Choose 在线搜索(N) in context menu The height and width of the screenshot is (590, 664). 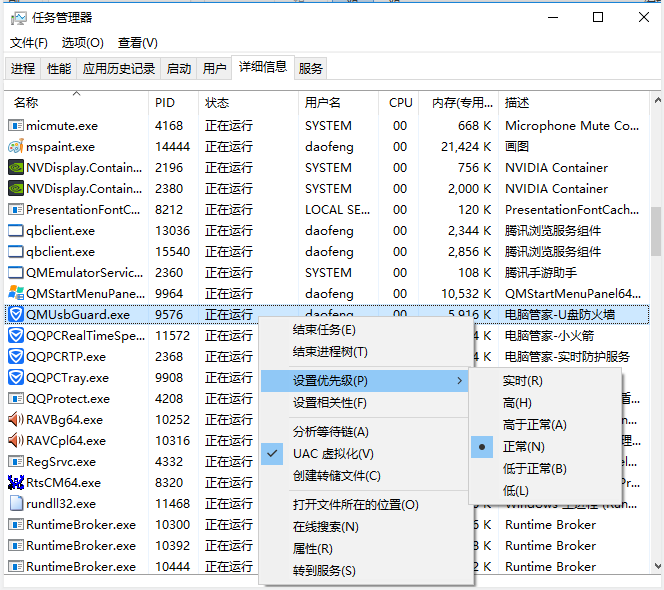point(365,526)
